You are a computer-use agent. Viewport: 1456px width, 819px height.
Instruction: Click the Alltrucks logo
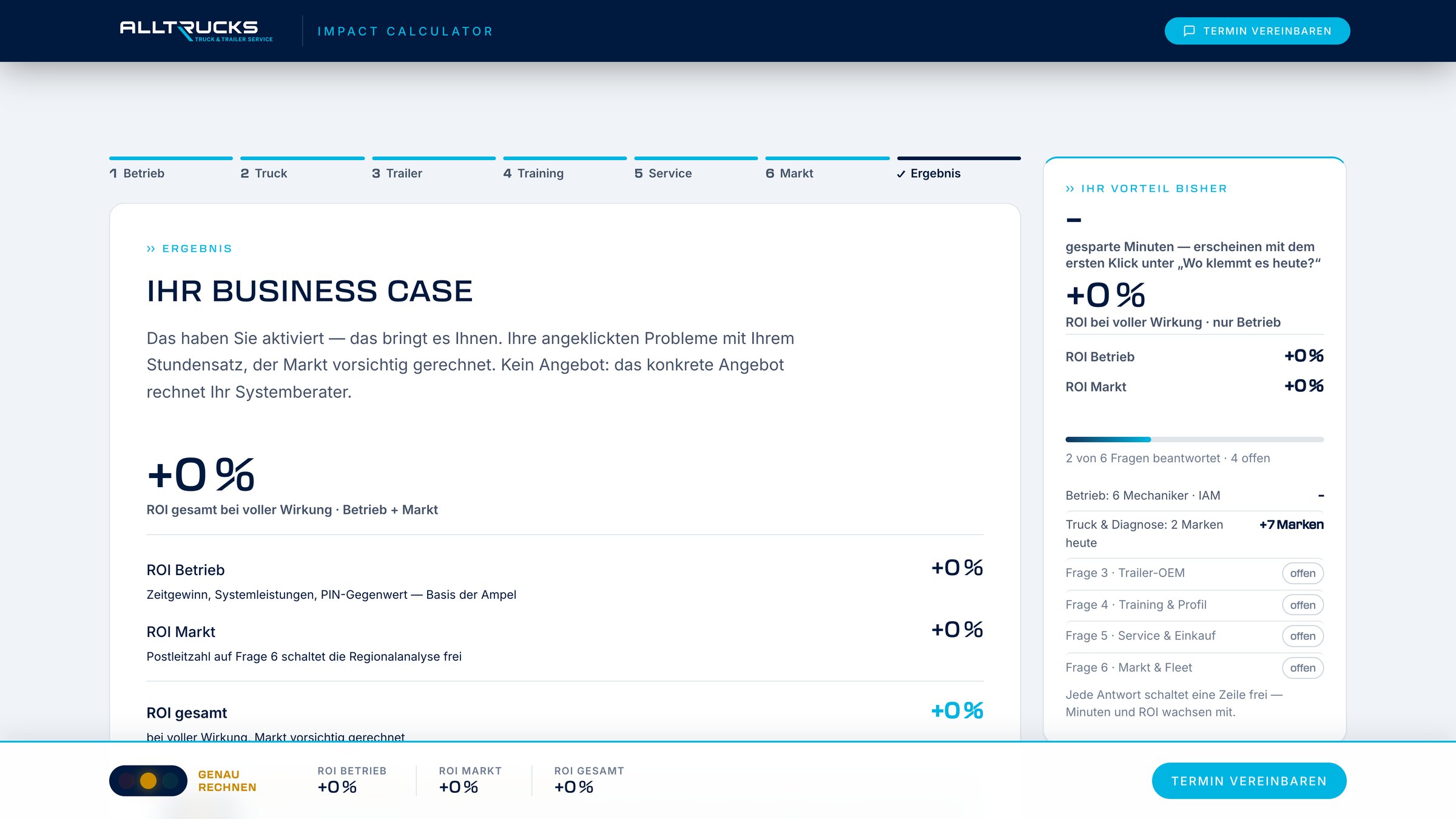(x=196, y=31)
